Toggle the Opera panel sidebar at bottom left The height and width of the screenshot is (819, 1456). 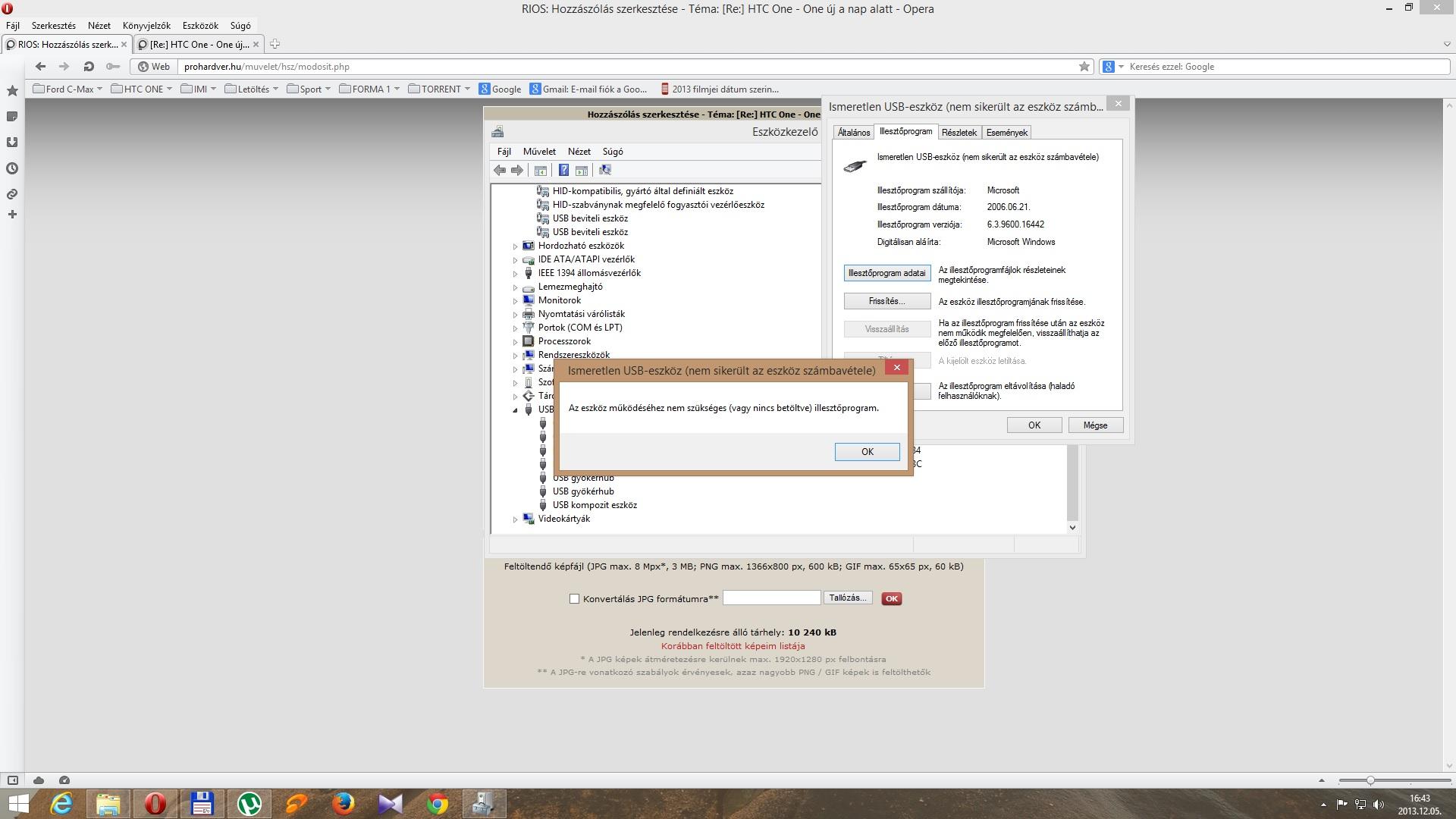tap(13, 780)
